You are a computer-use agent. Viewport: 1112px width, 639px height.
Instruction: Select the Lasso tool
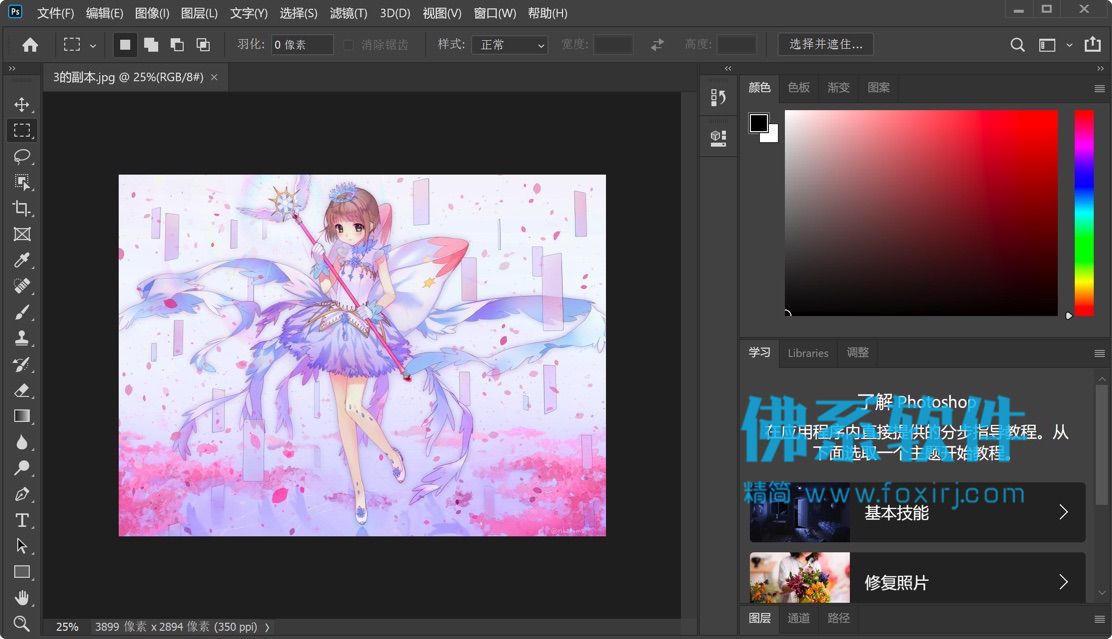click(22, 157)
